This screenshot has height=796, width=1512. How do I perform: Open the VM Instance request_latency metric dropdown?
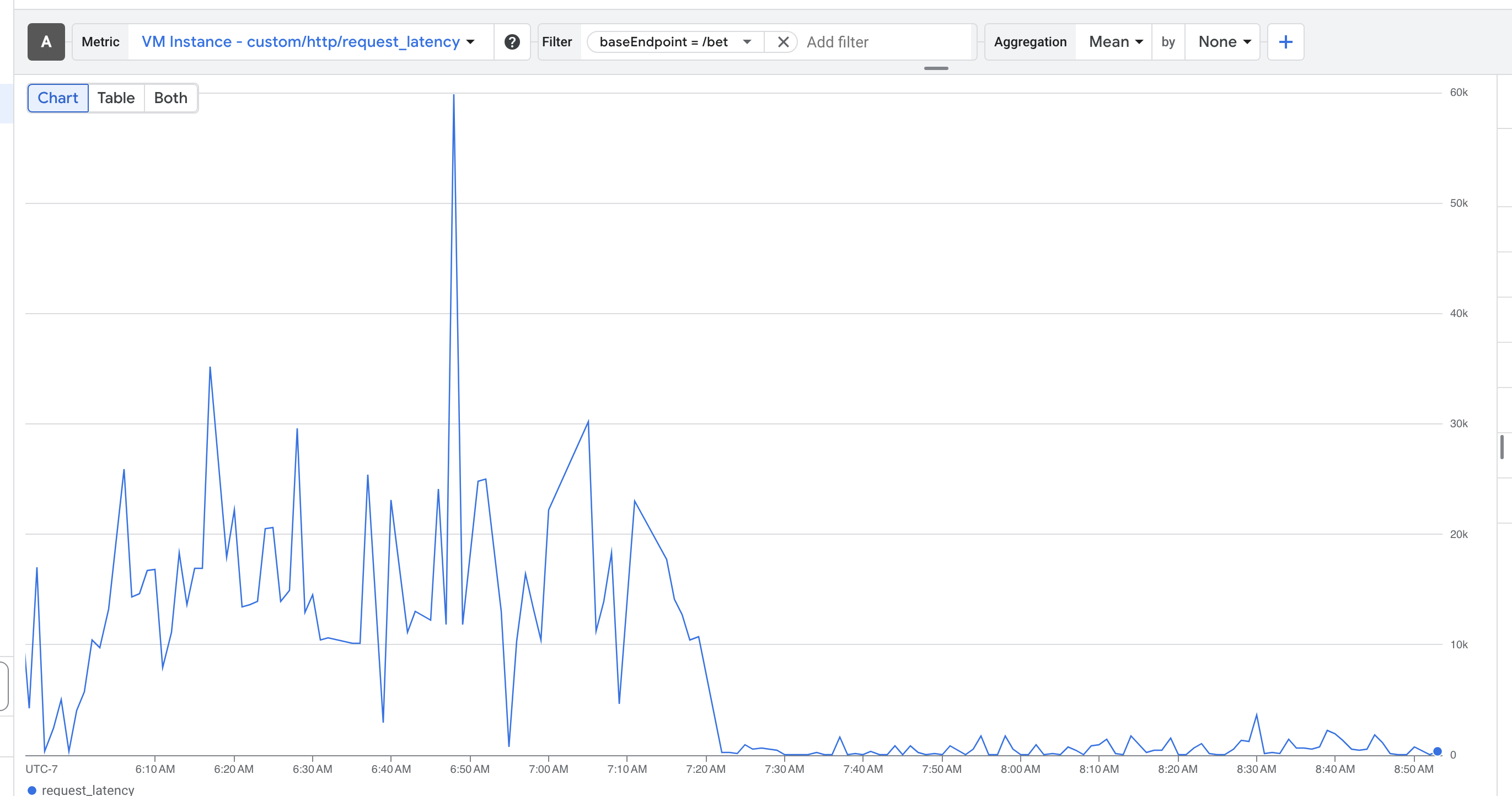pyautogui.click(x=308, y=42)
